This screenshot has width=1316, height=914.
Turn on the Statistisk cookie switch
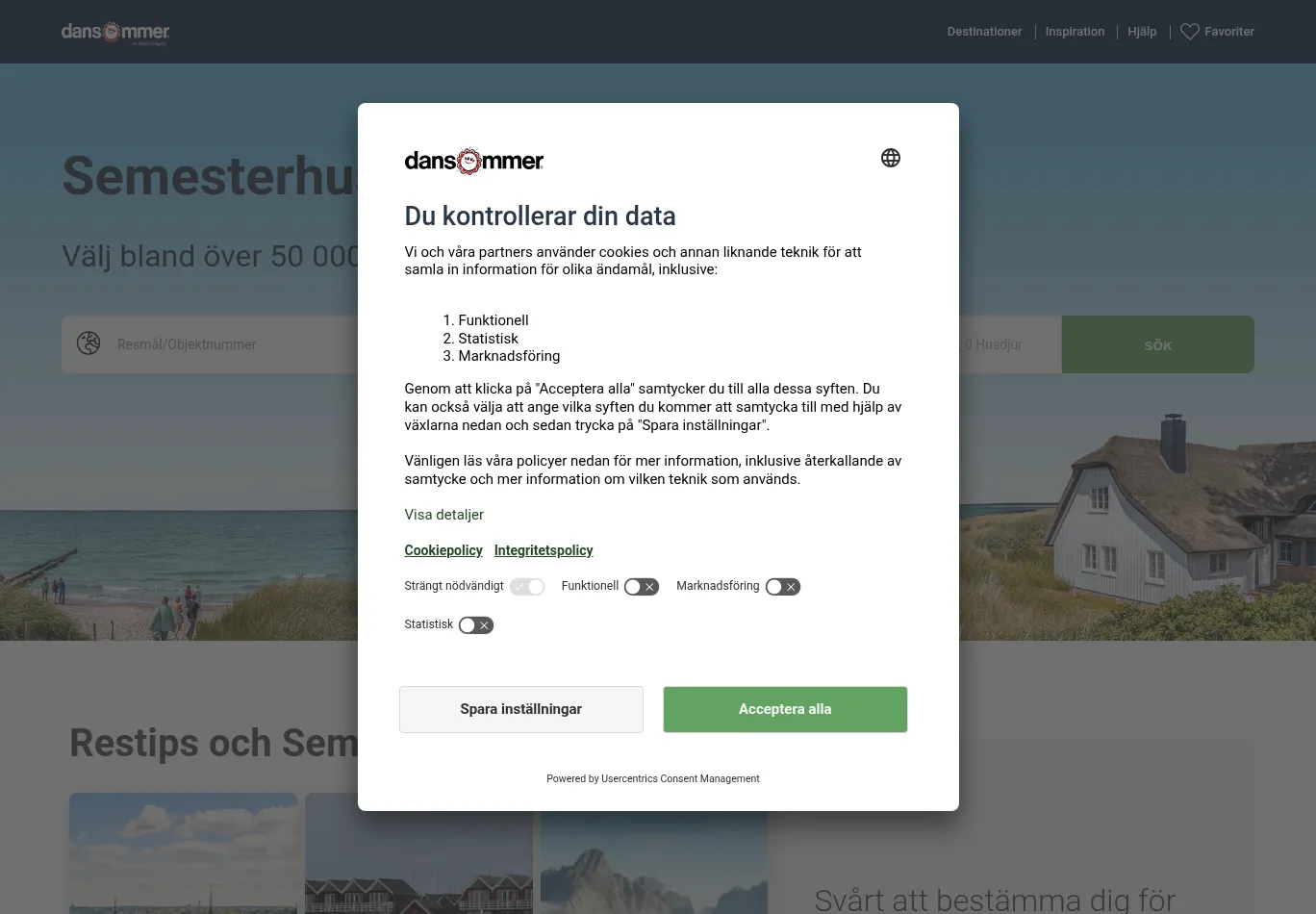click(x=475, y=625)
